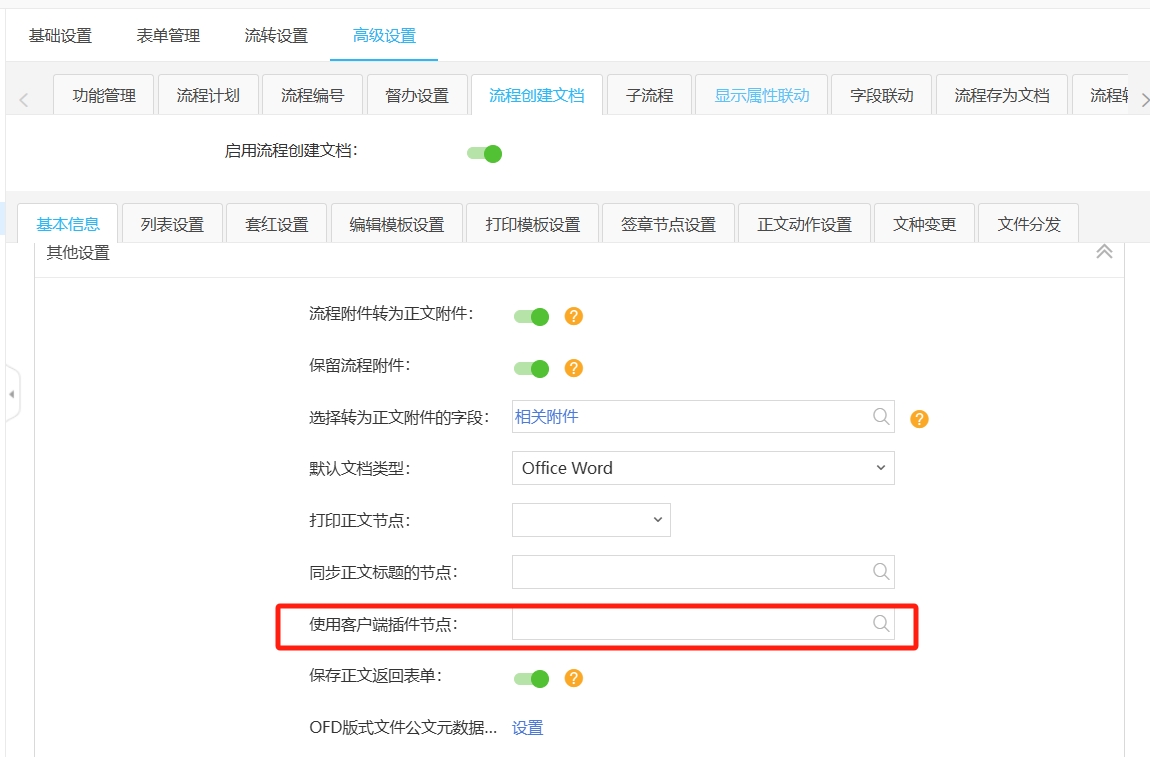Toggle 启用流程创建文档 switch
This screenshot has width=1150, height=757.
[x=484, y=153]
